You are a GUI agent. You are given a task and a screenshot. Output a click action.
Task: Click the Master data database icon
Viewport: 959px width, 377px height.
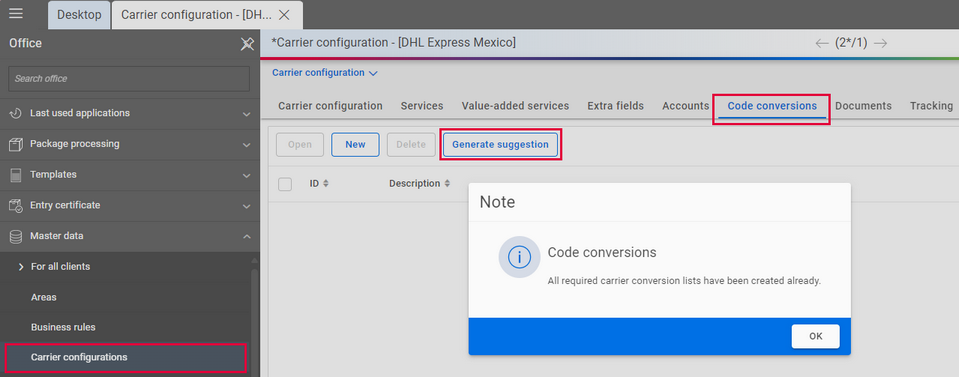pos(16,236)
